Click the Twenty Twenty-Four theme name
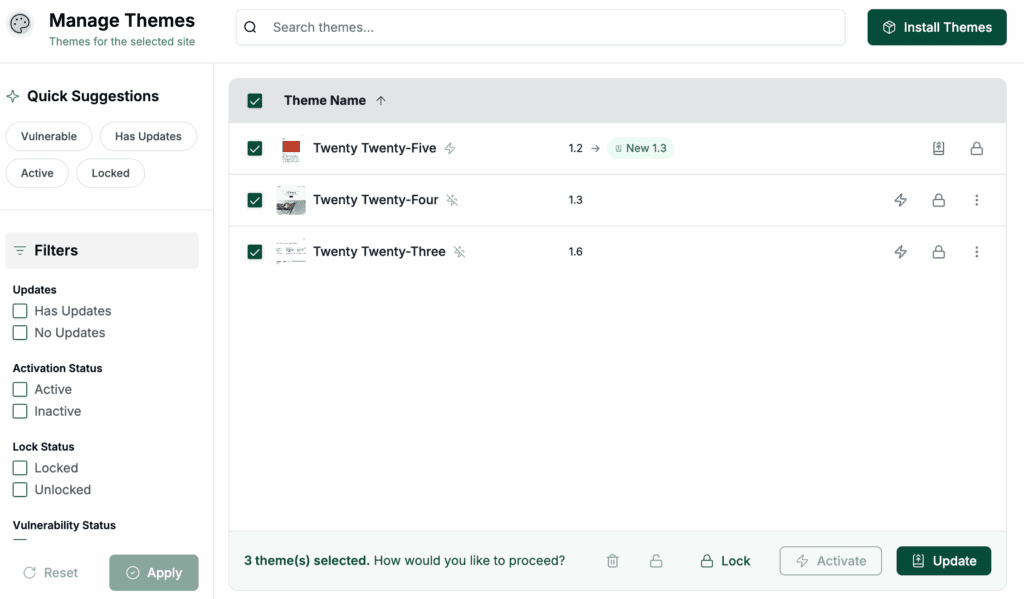 [x=376, y=200]
